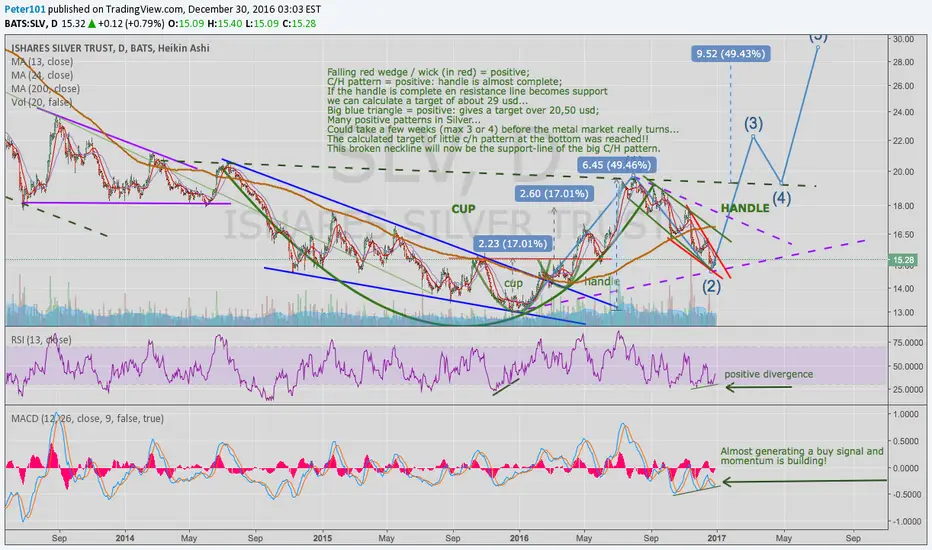932x550 pixels.
Task: Select the bold uppercase CUP annotation
Action: tap(463, 209)
